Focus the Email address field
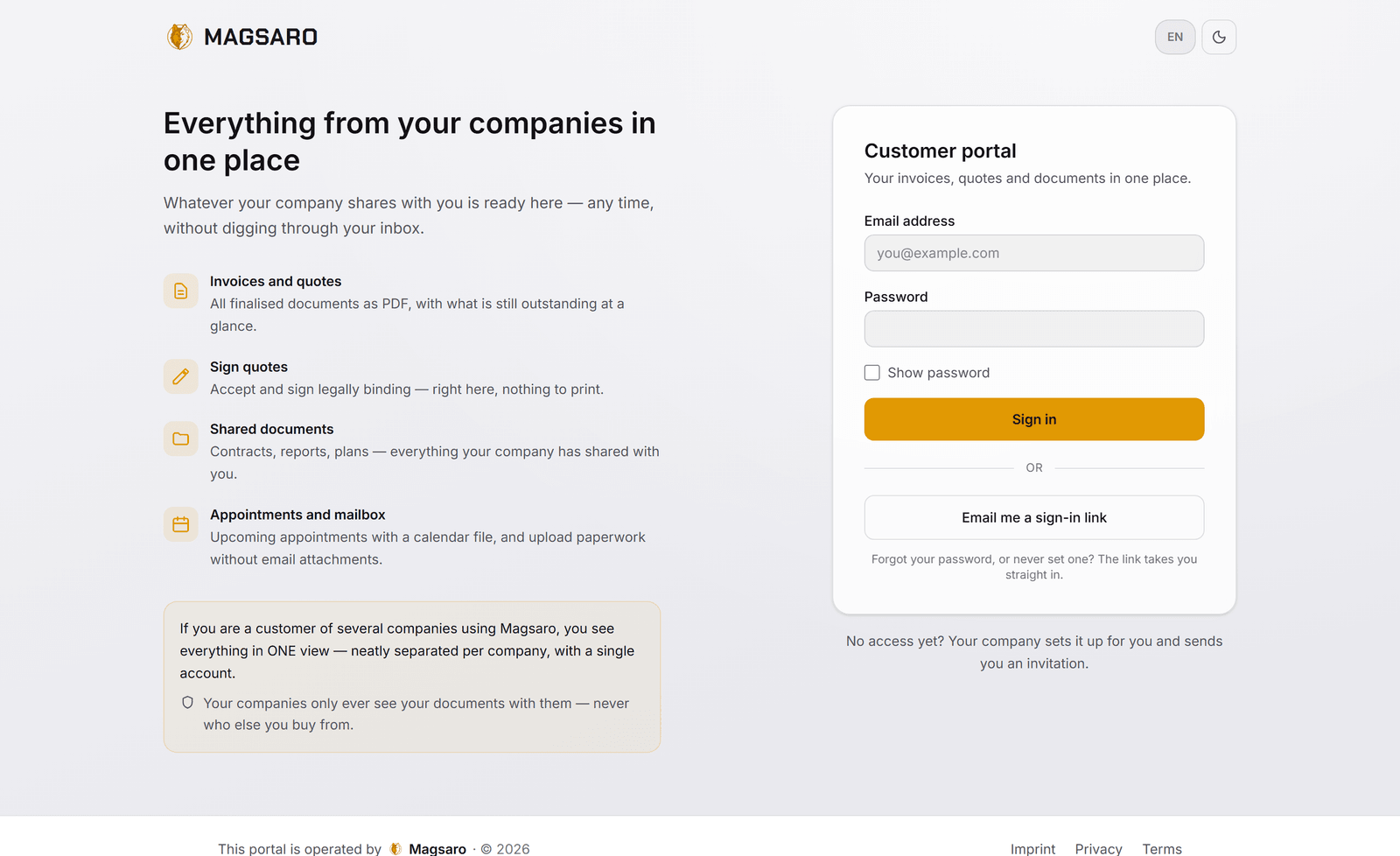This screenshot has width=1400, height=856. [1034, 253]
